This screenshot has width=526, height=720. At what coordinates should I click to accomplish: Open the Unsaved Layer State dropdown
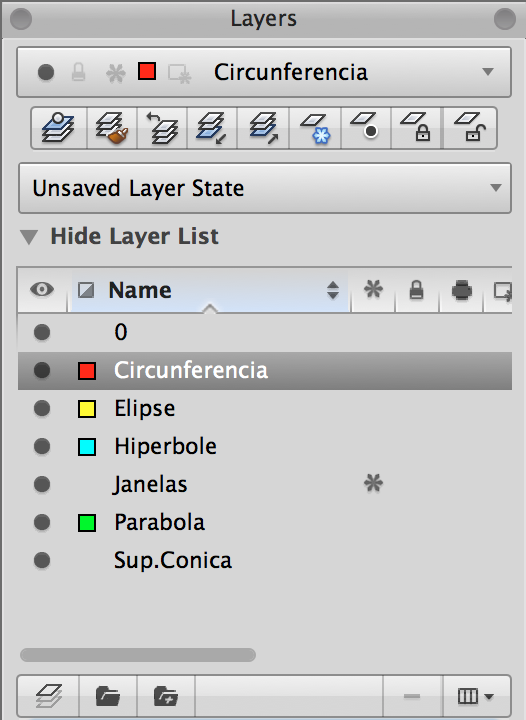265,188
